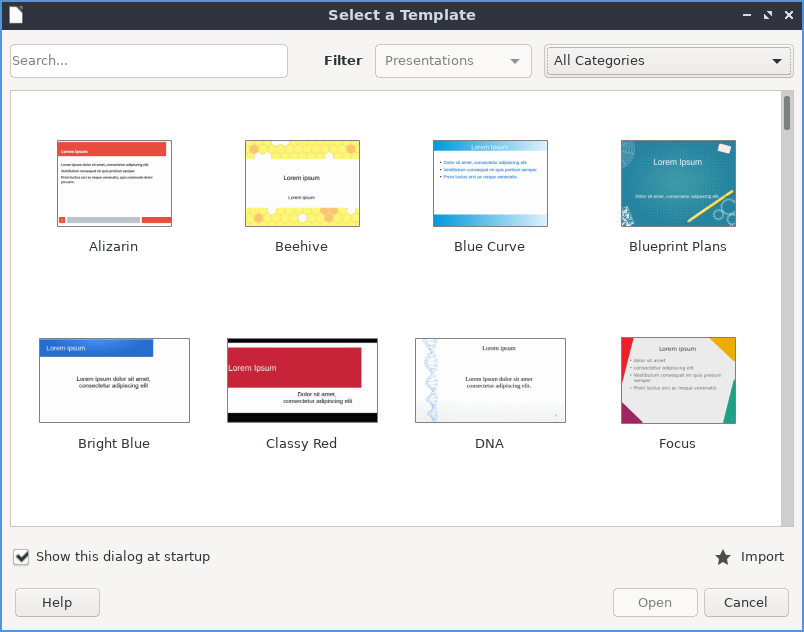This screenshot has height=632, width=804.
Task: Select the Classy Red template
Action: click(x=302, y=380)
